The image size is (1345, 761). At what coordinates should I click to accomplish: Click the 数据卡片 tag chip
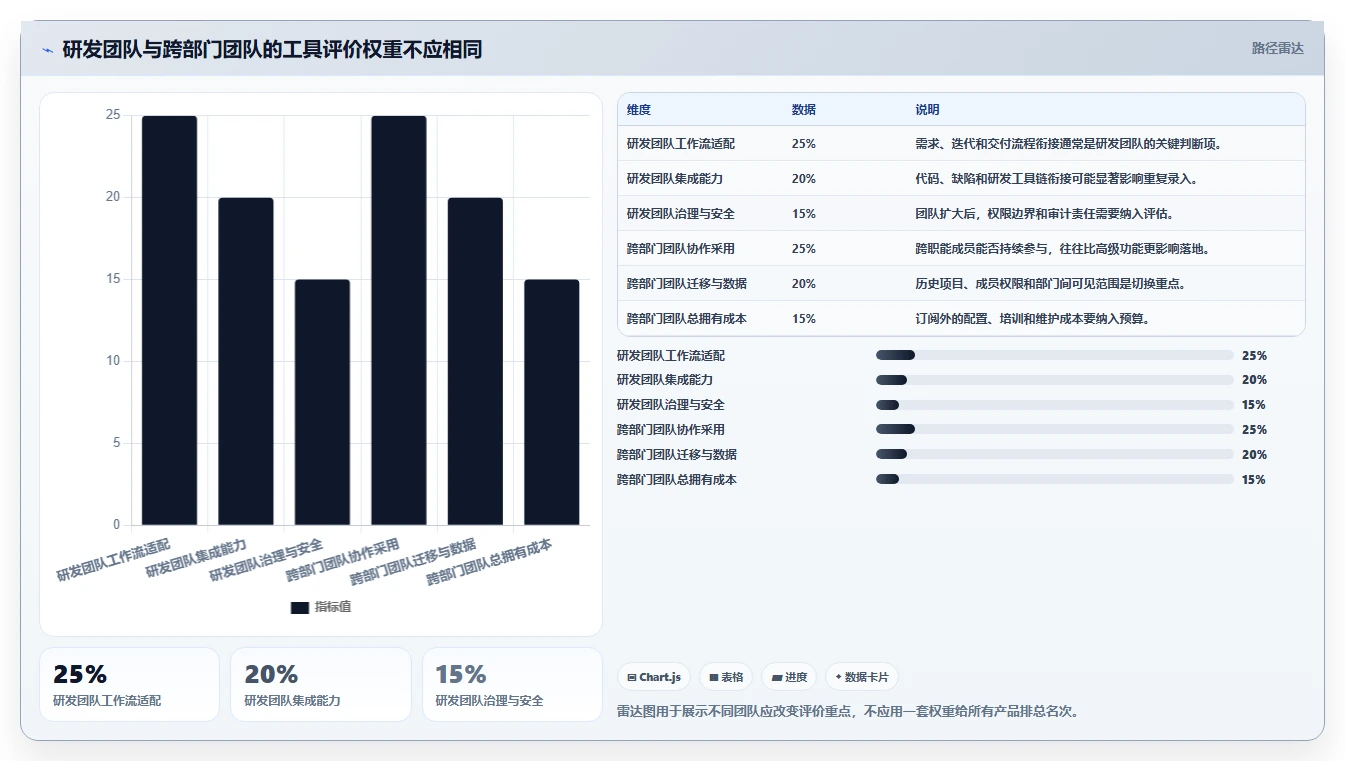click(862, 677)
